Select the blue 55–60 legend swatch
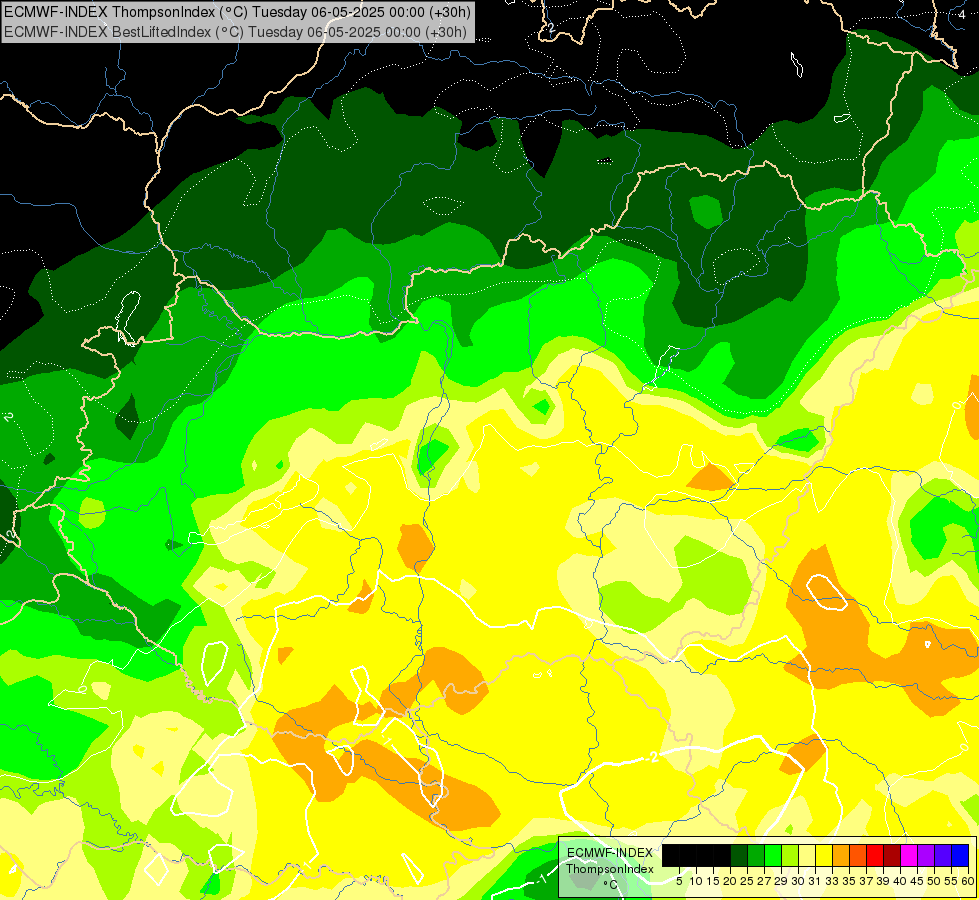Image resolution: width=979 pixels, height=900 pixels. pos(960,855)
